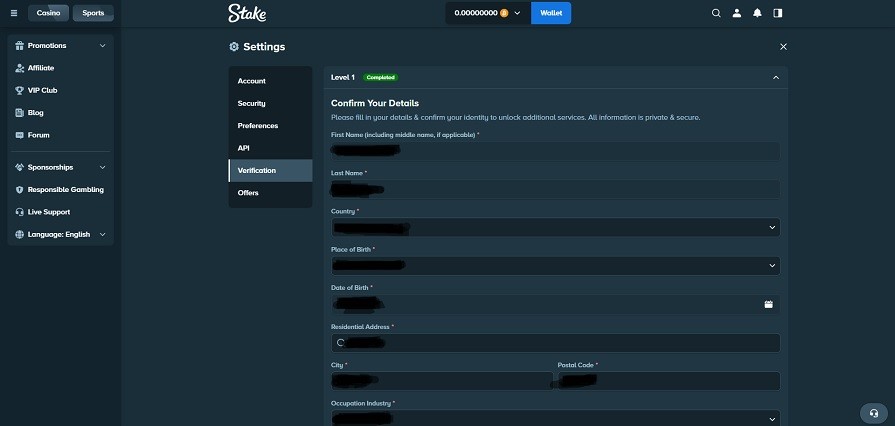Viewport: 895px width, 426px height.
Task: Open the Responsible Gambling link
Action: pos(66,190)
